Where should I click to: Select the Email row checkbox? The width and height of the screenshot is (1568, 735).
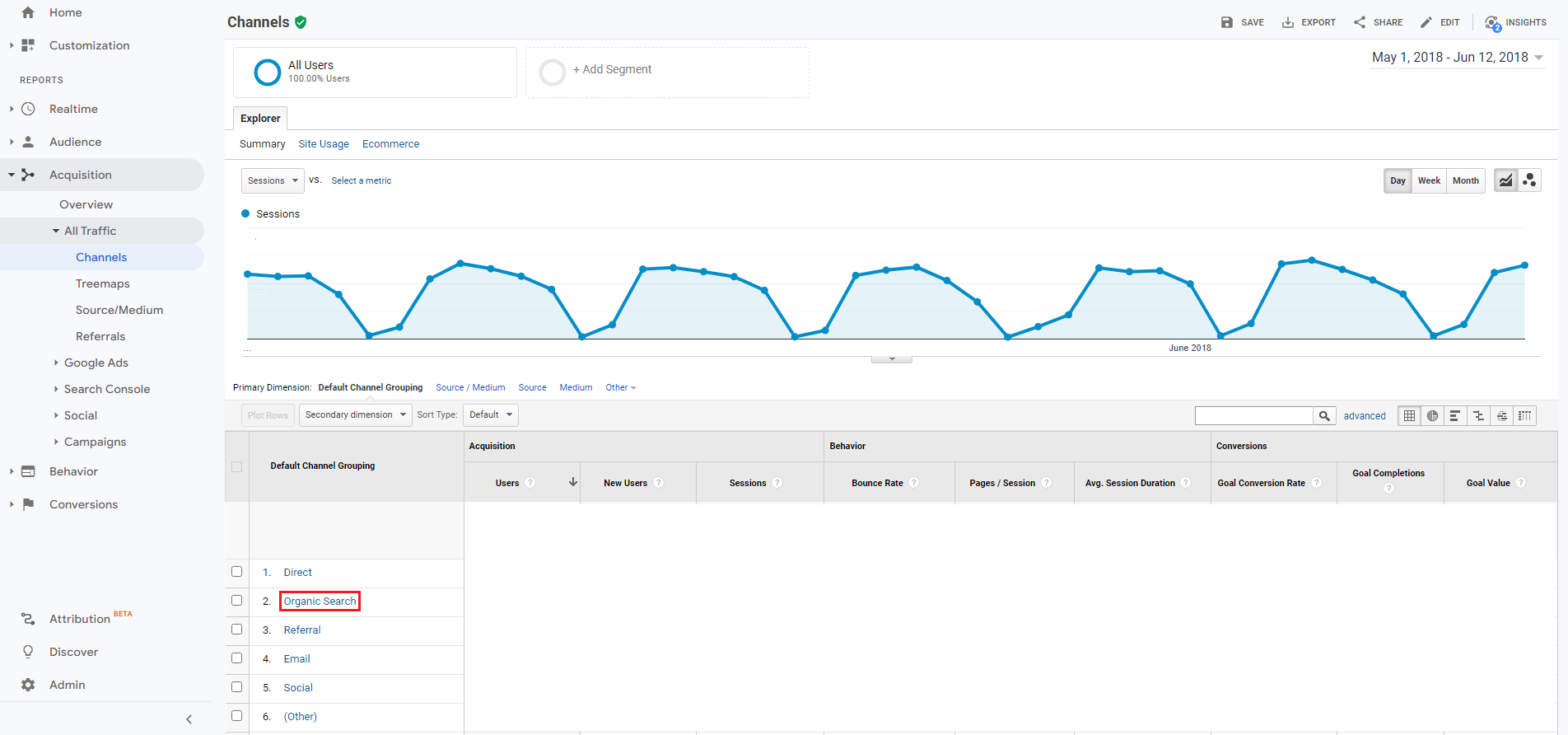tap(237, 658)
